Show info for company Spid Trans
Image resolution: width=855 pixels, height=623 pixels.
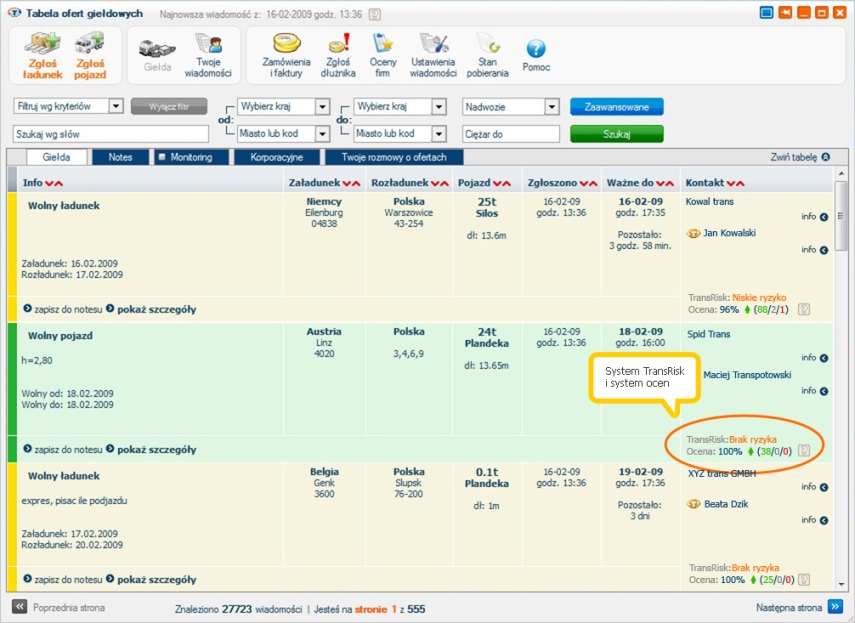click(x=815, y=358)
